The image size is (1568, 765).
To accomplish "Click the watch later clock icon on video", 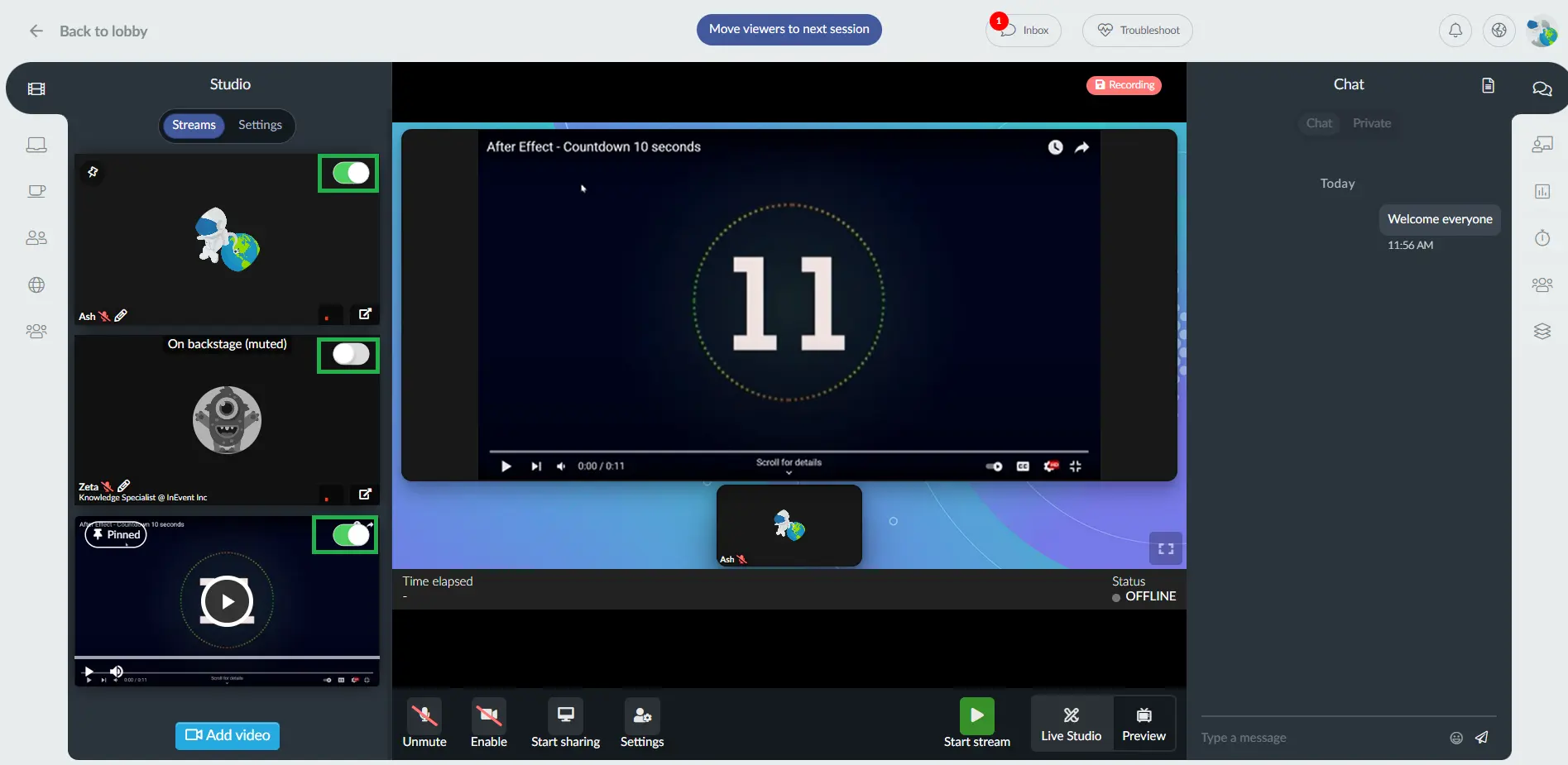I will 1055,147.
